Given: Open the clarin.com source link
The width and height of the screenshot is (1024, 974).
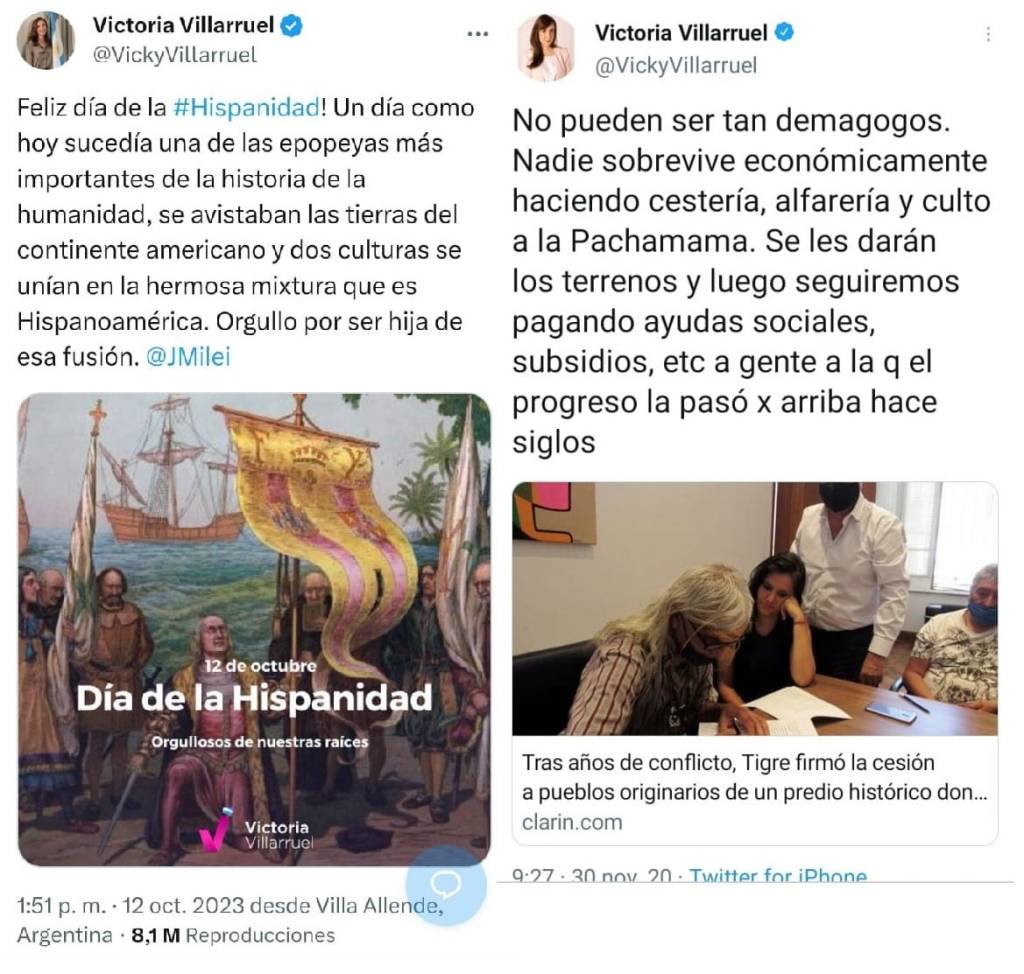Looking at the screenshot, I should pyautogui.click(x=571, y=822).
